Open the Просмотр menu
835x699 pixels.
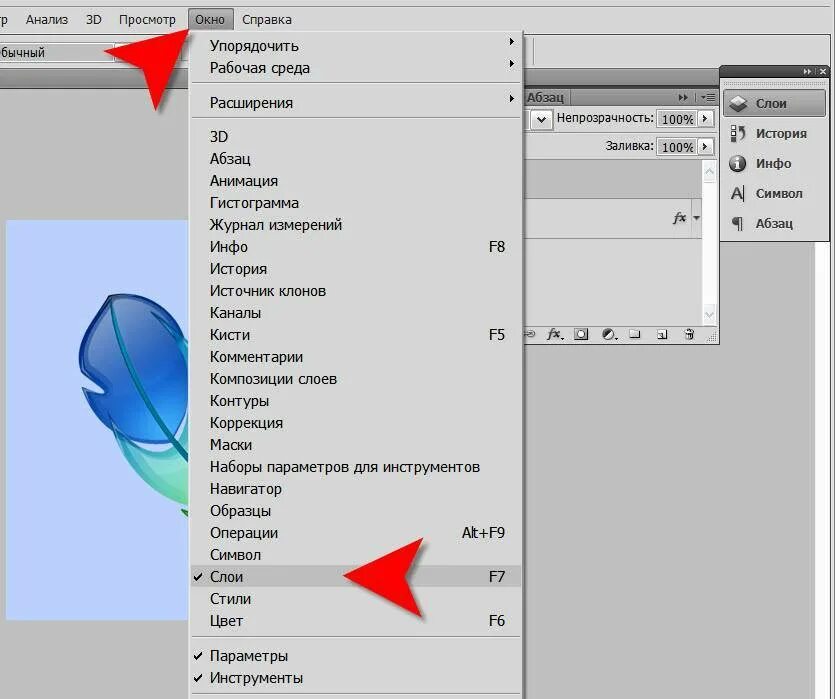pos(147,20)
